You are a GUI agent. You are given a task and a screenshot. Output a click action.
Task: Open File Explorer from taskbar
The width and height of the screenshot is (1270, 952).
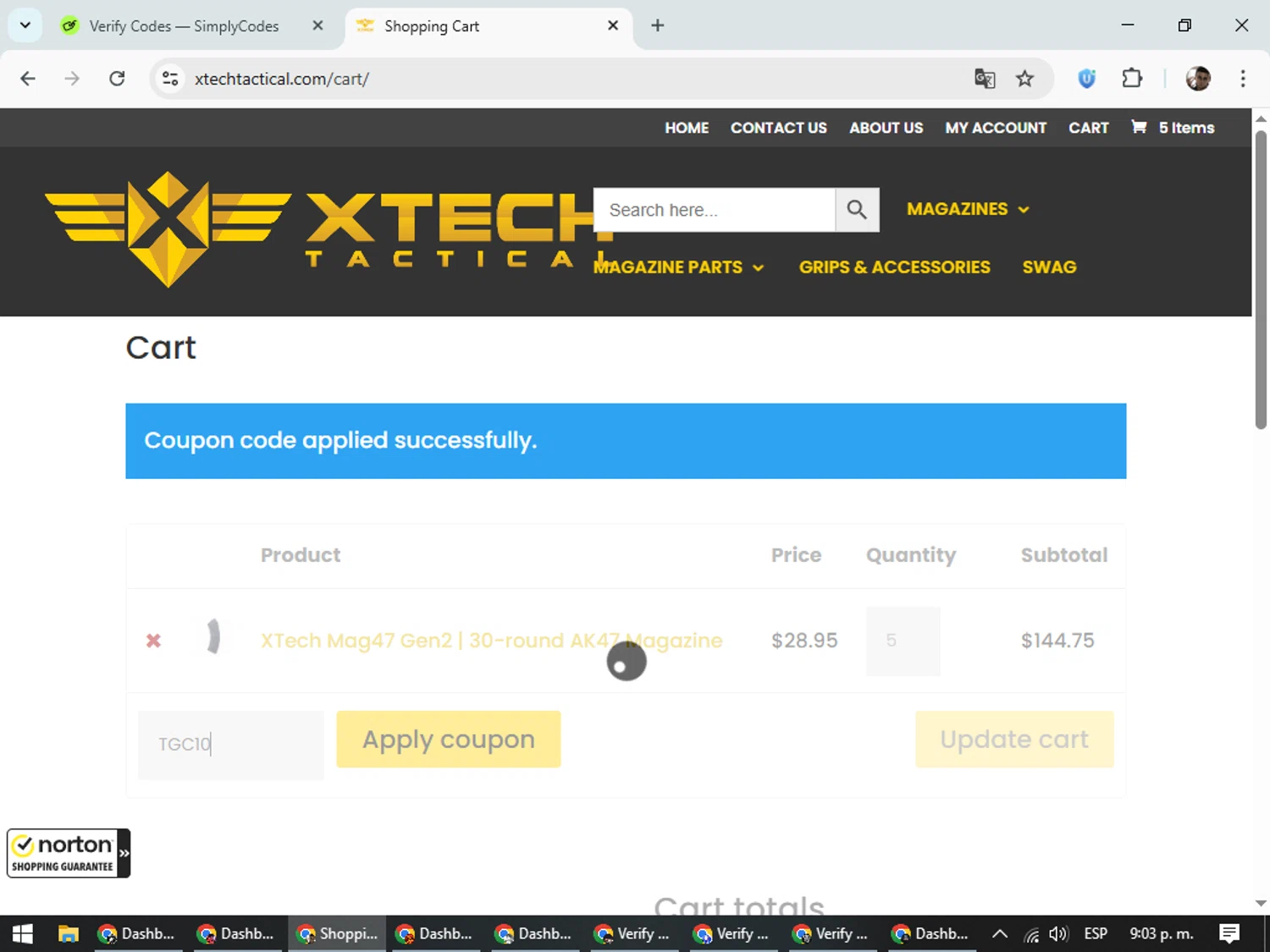click(69, 933)
